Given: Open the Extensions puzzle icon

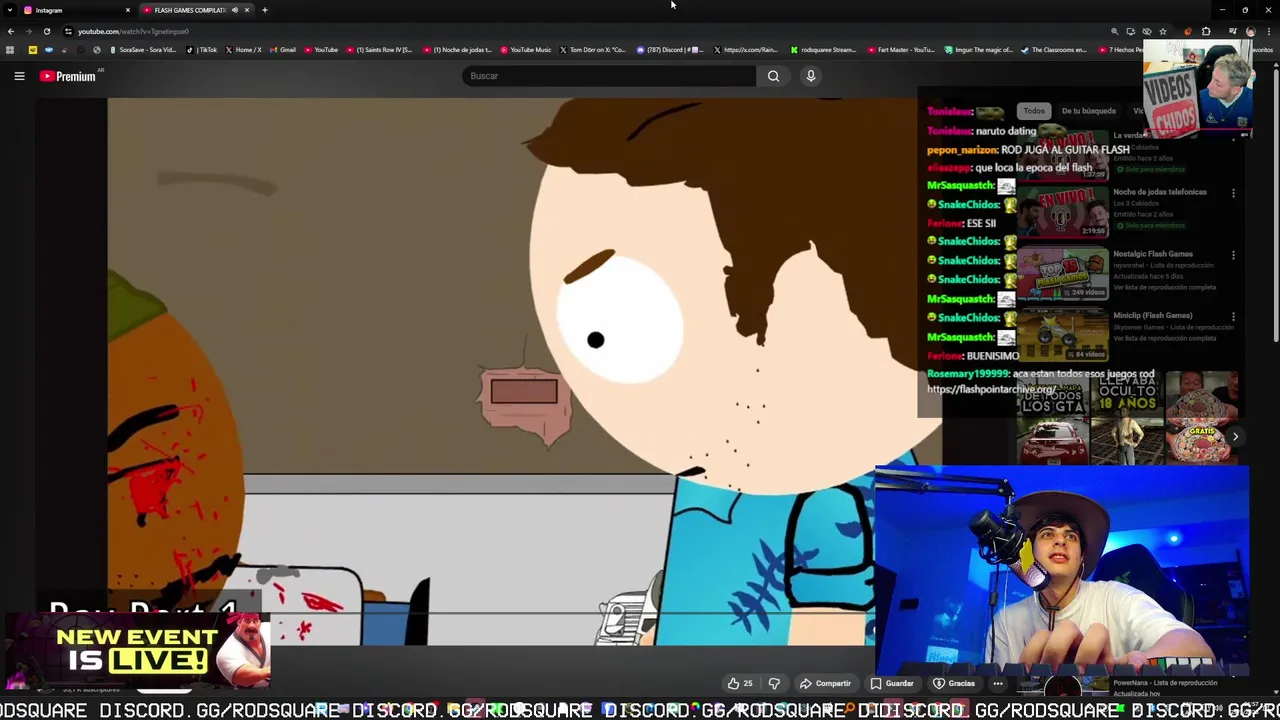Looking at the screenshot, I should [1206, 31].
